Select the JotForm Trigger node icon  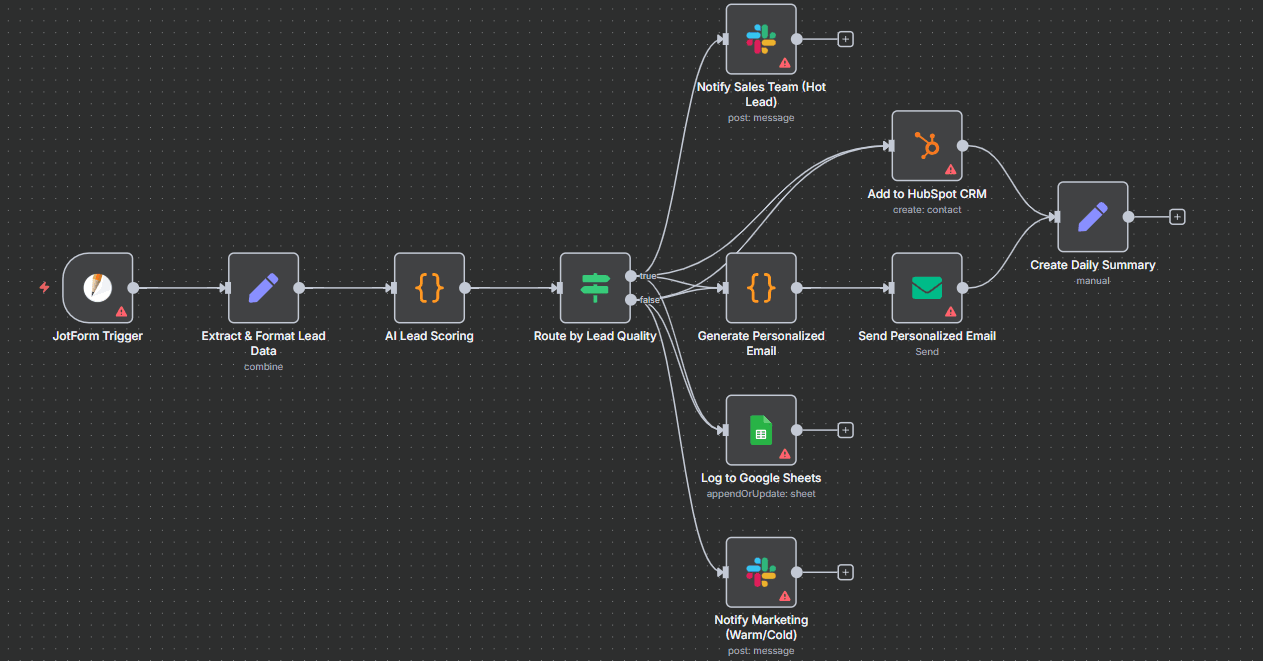(97, 287)
